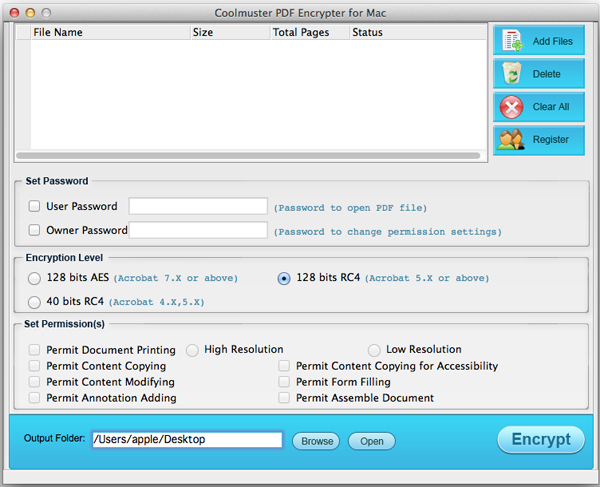Check Permit Content Modifying
The height and width of the screenshot is (487, 600).
pos(34,382)
